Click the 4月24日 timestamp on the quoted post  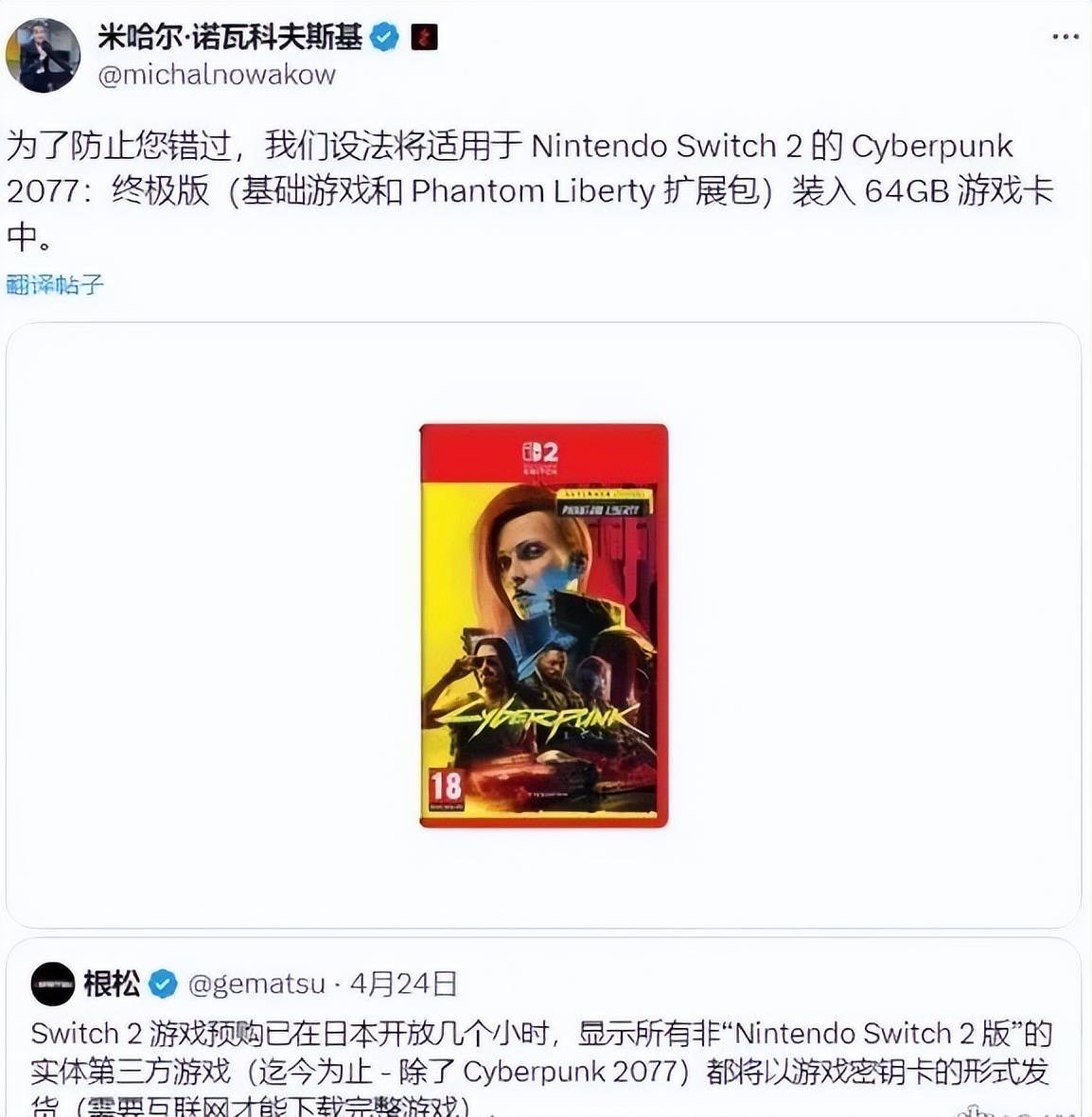(403, 984)
